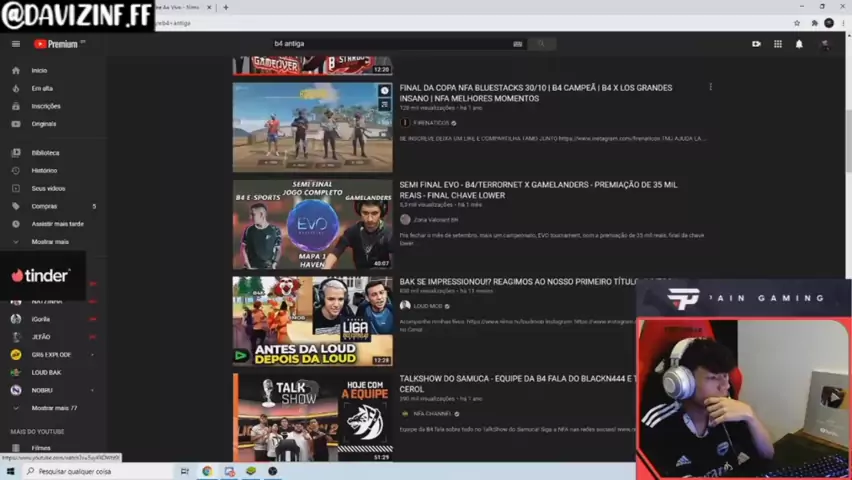Open the Zona Valorant BR channel avatar

pos(405,220)
